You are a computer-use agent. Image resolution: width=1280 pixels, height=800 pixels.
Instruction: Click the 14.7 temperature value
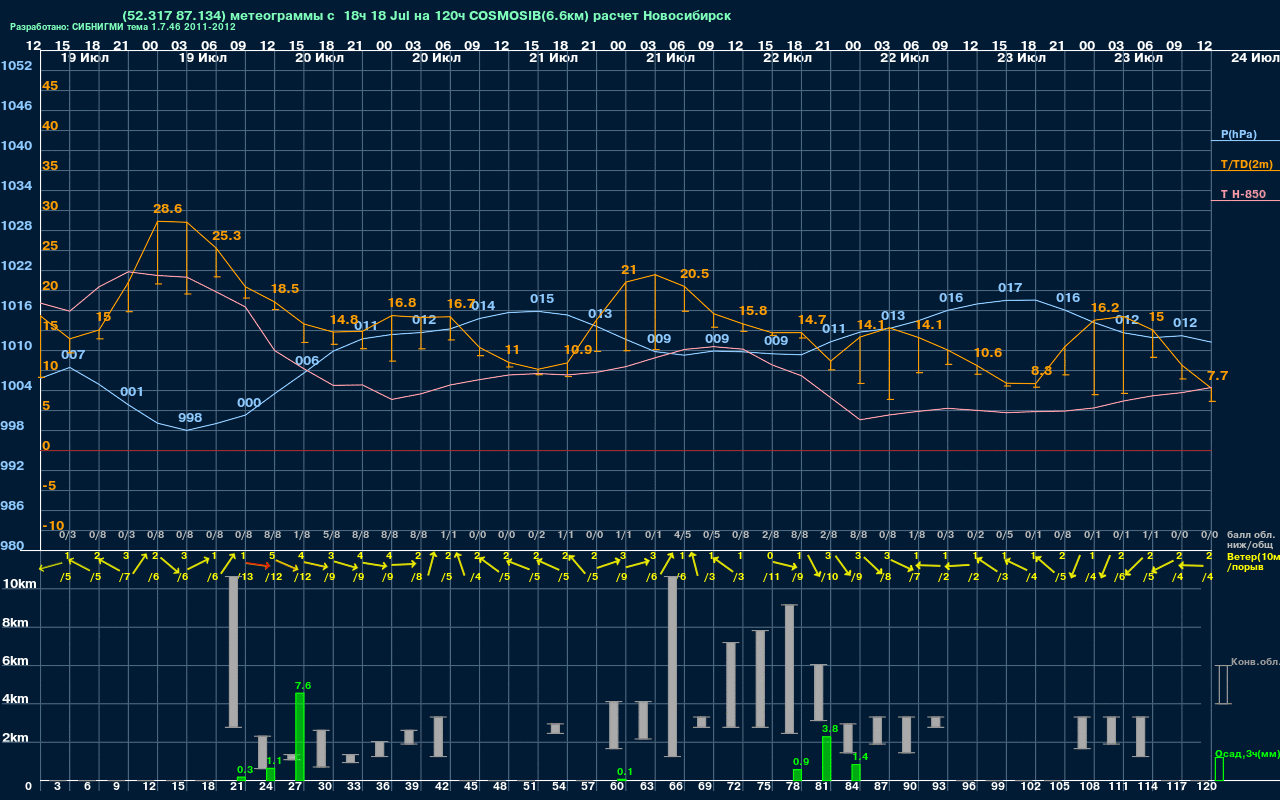[811, 320]
